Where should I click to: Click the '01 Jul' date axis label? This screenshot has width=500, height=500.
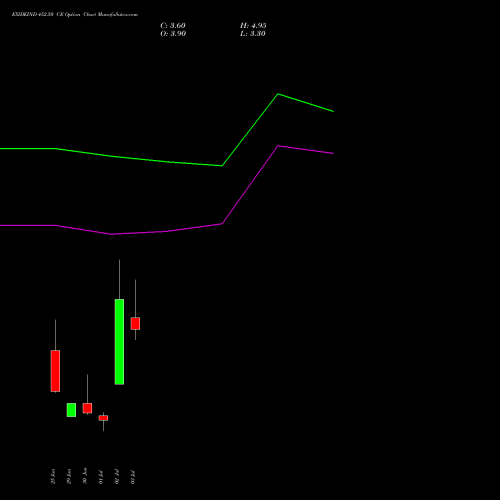(x=101, y=477)
